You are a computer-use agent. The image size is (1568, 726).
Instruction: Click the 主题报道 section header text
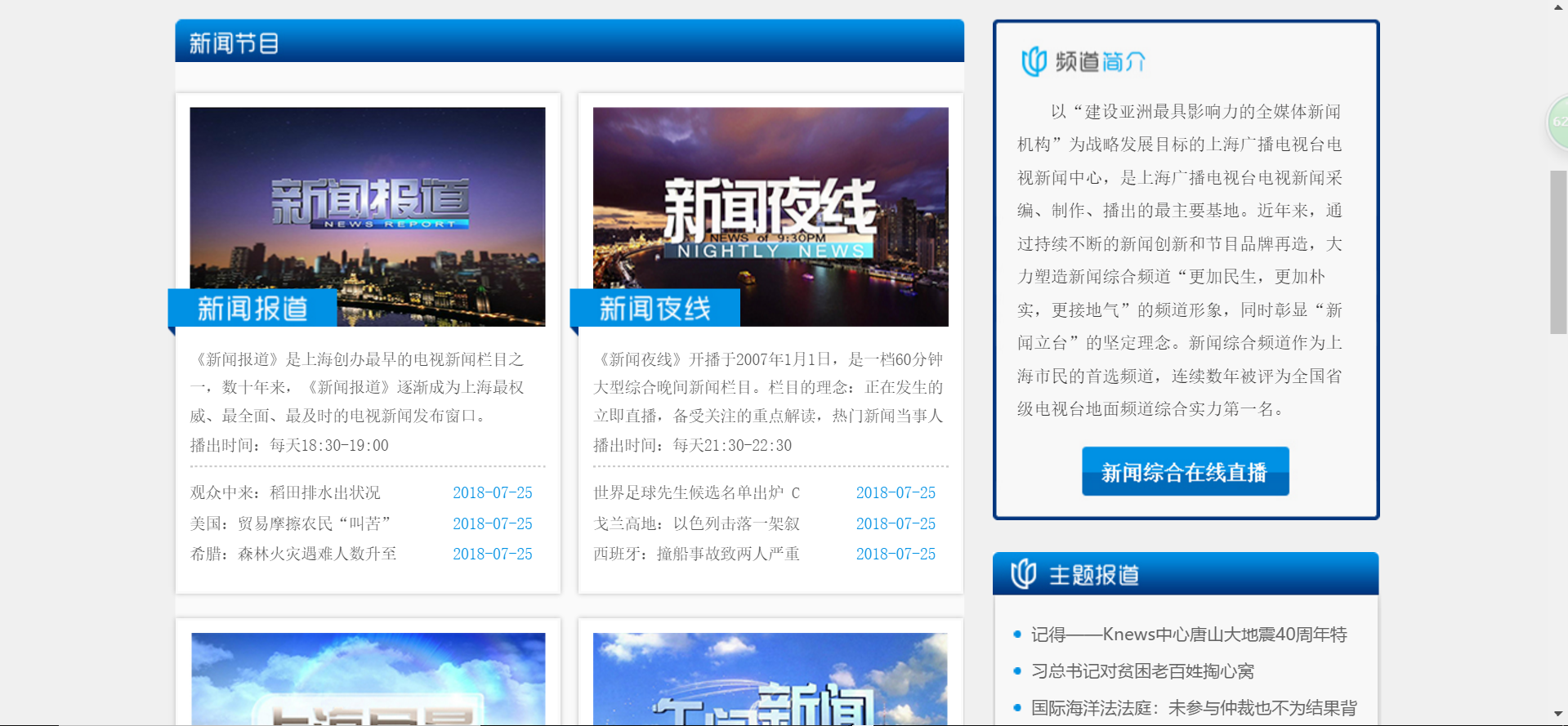pos(1094,575)
